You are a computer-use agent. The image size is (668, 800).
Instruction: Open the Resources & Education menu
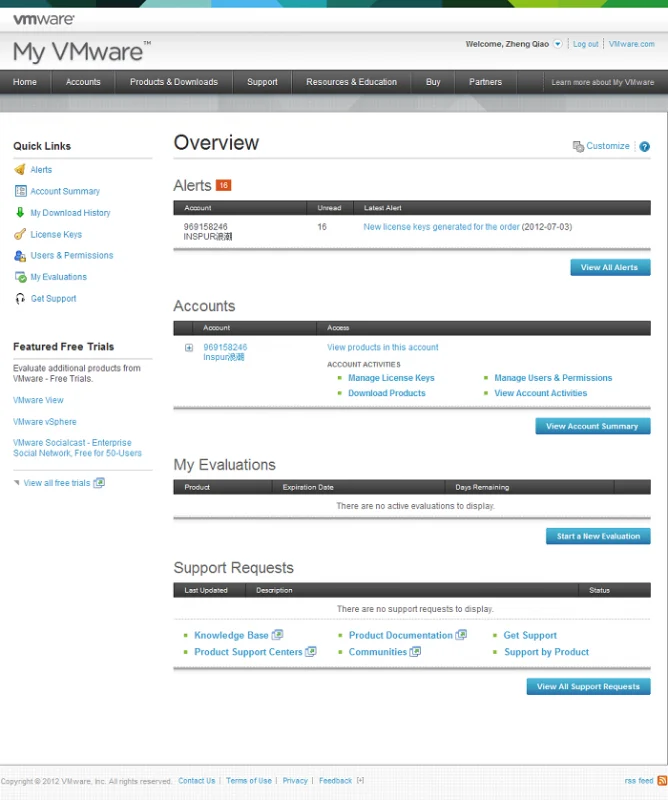tap(351, 82)
